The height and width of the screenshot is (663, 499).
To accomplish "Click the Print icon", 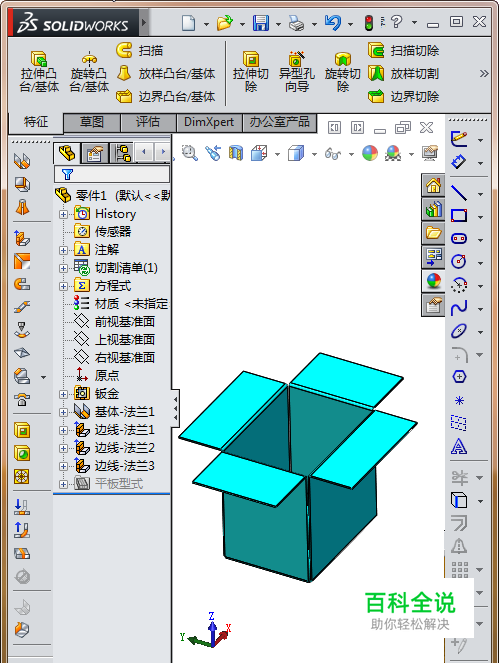I will tap(296, 23).
